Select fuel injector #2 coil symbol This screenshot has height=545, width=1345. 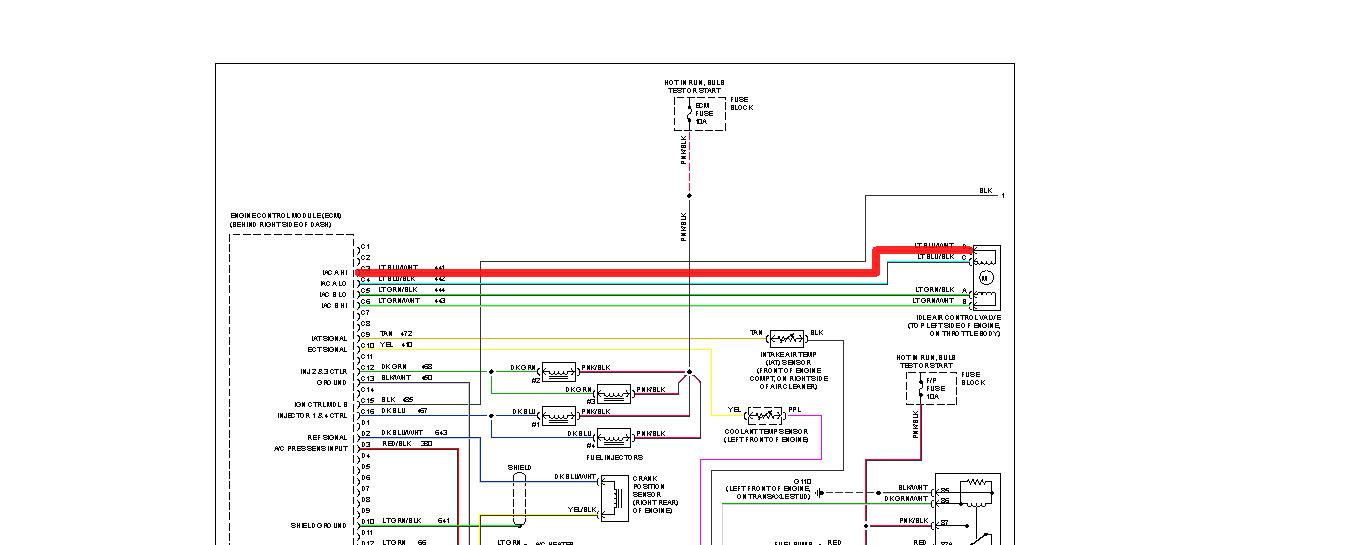point(560,373)
